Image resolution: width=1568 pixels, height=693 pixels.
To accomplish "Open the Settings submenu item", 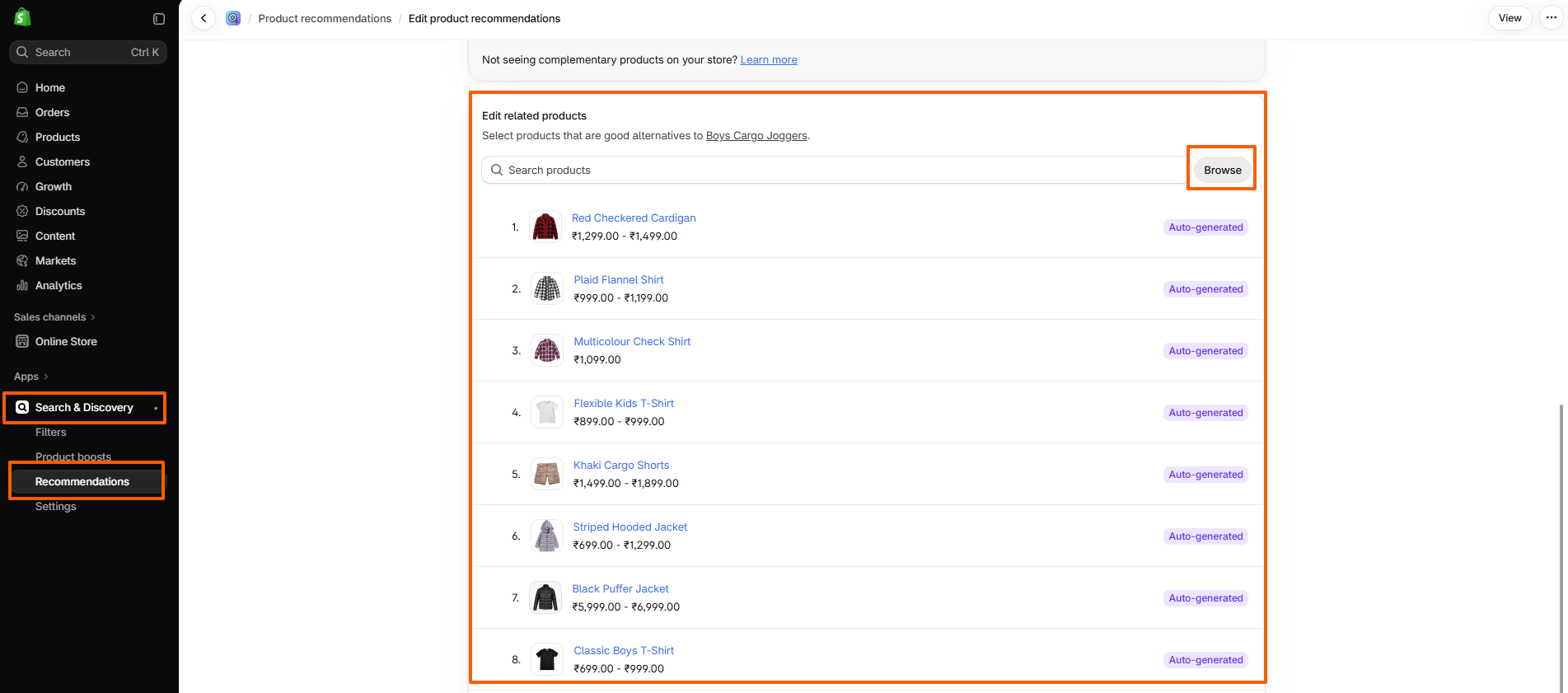I will click(x=56, y=506).
